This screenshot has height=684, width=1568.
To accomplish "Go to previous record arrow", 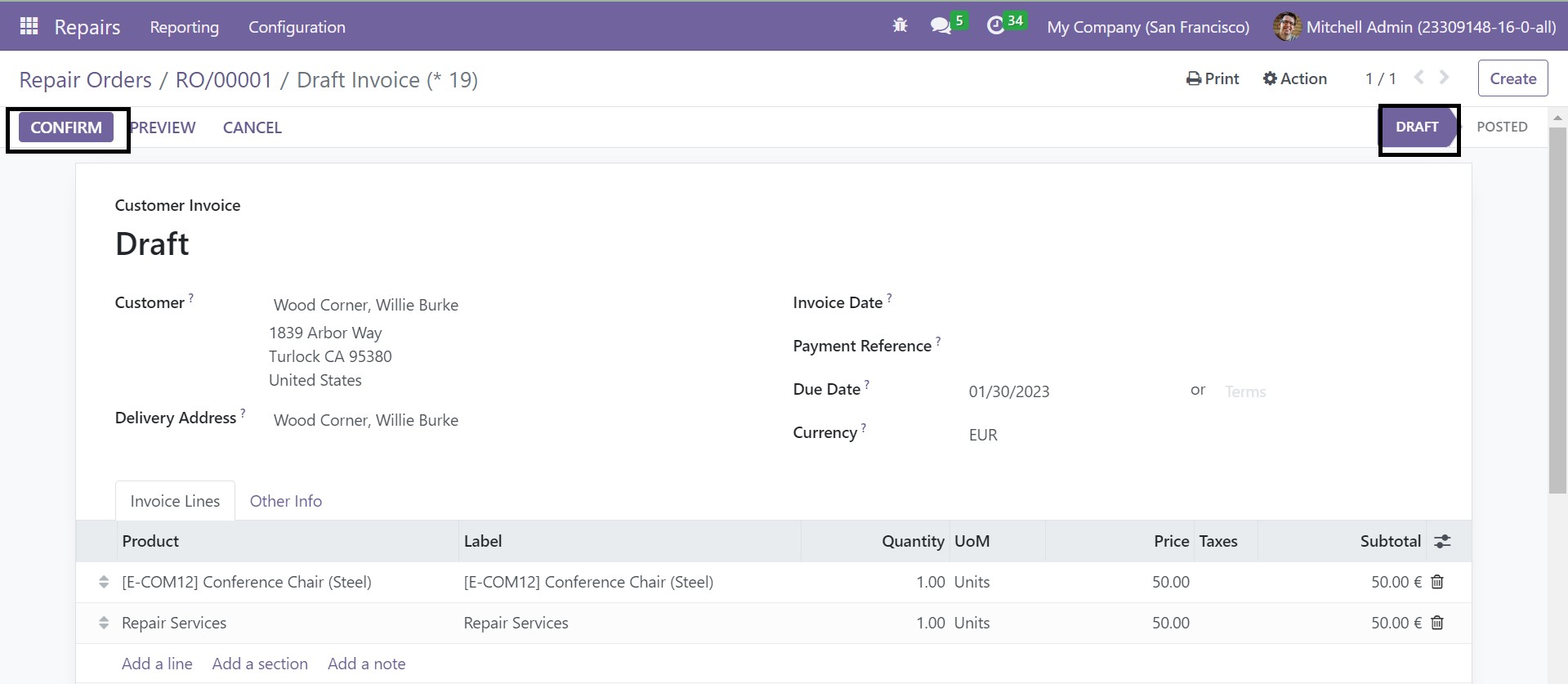I will coord(1419,78).
